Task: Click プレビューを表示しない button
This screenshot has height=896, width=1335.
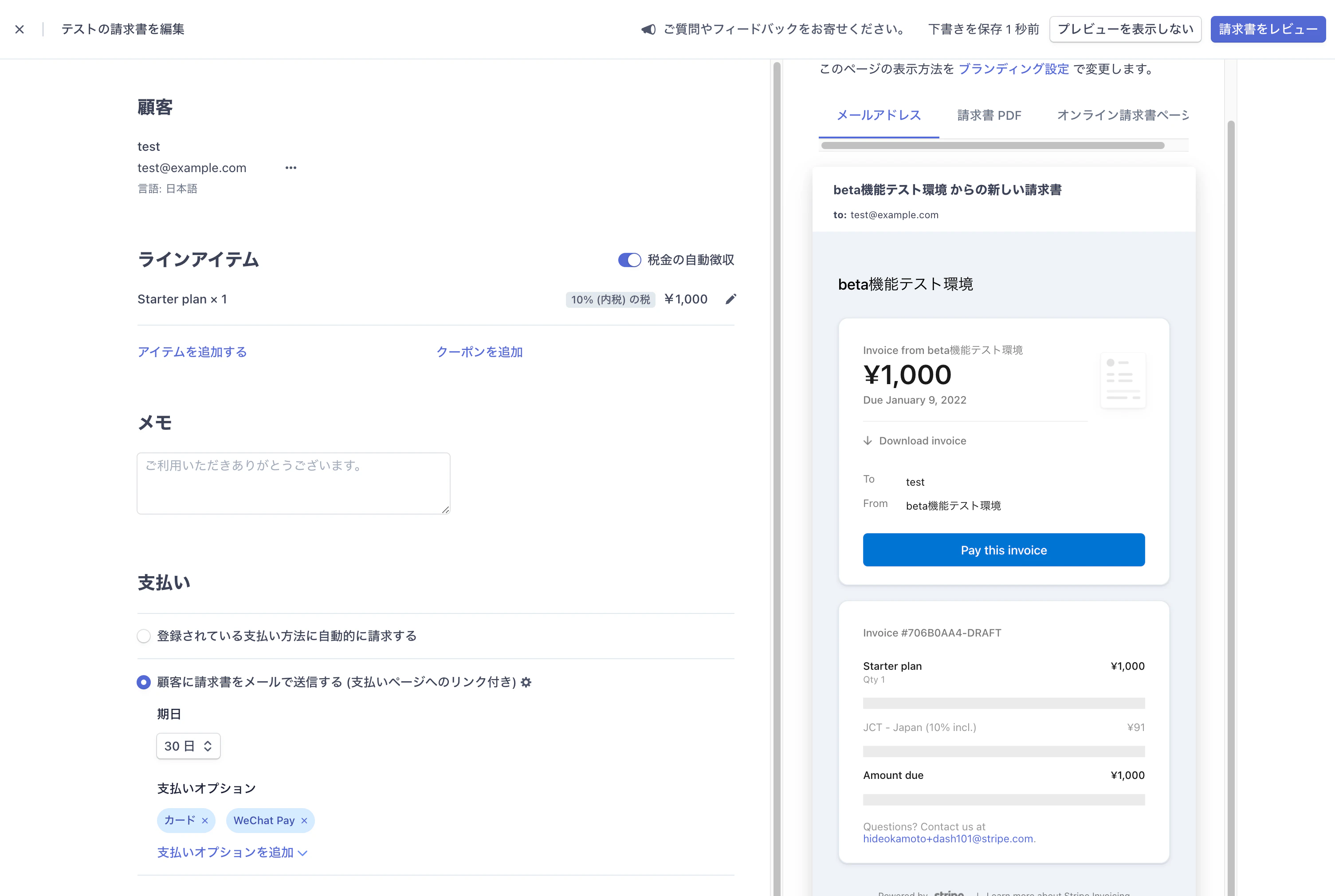Action: coord(1125,29)
